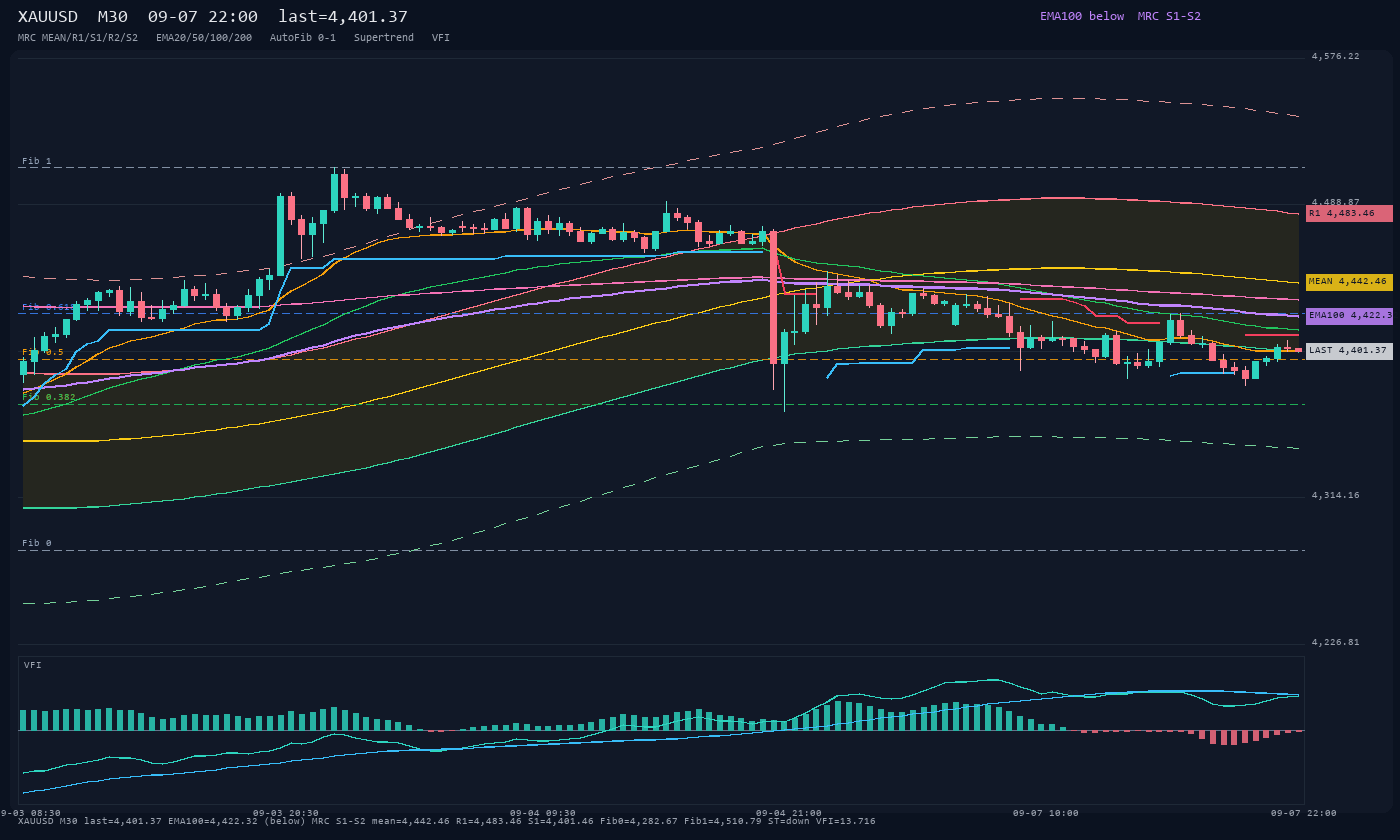The height and width of the screenshot is (840, 1400).
Task: Click the last=4,401.37 header value
Action: point(343,16)
